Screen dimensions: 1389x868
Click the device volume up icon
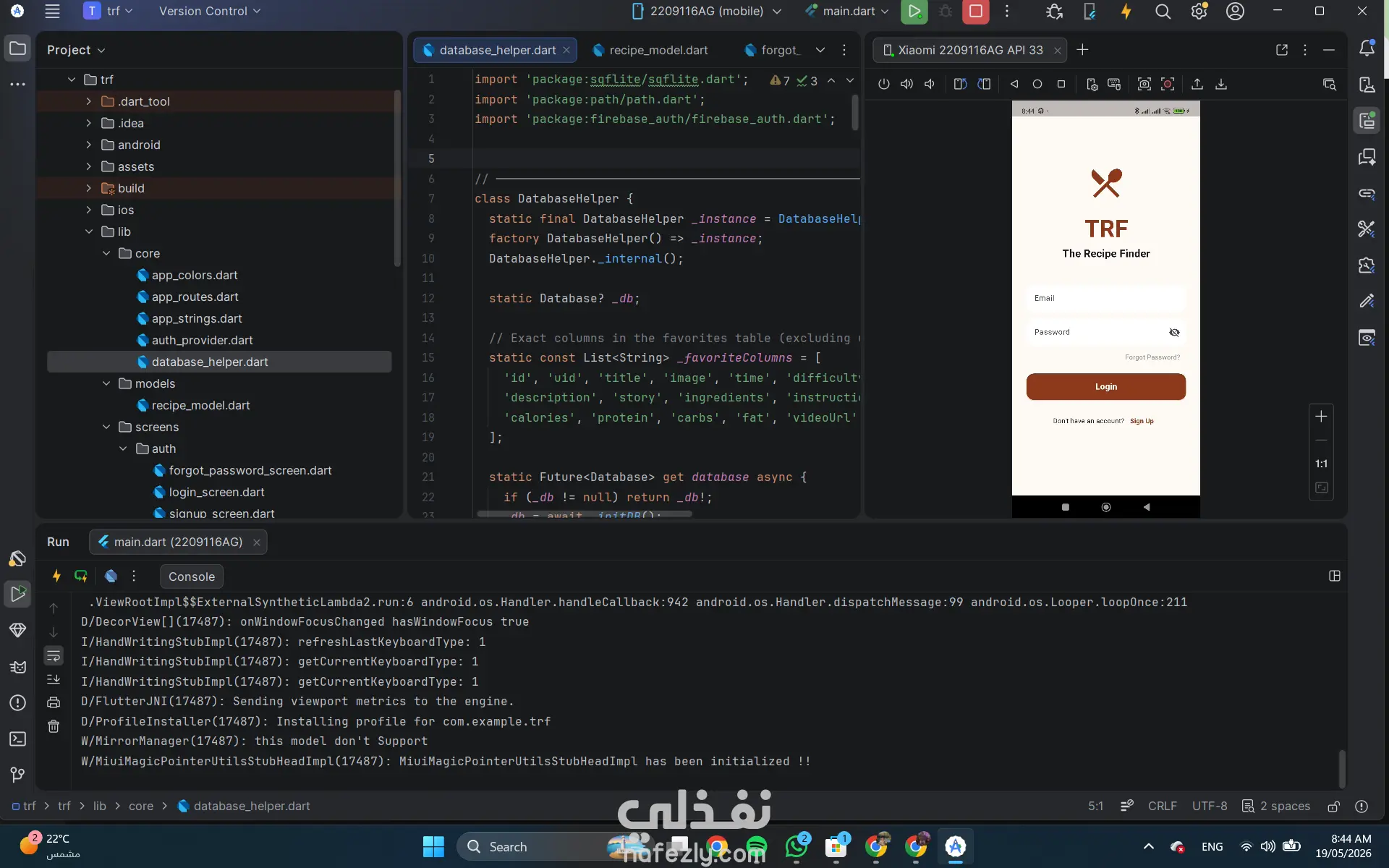[906, 84]
